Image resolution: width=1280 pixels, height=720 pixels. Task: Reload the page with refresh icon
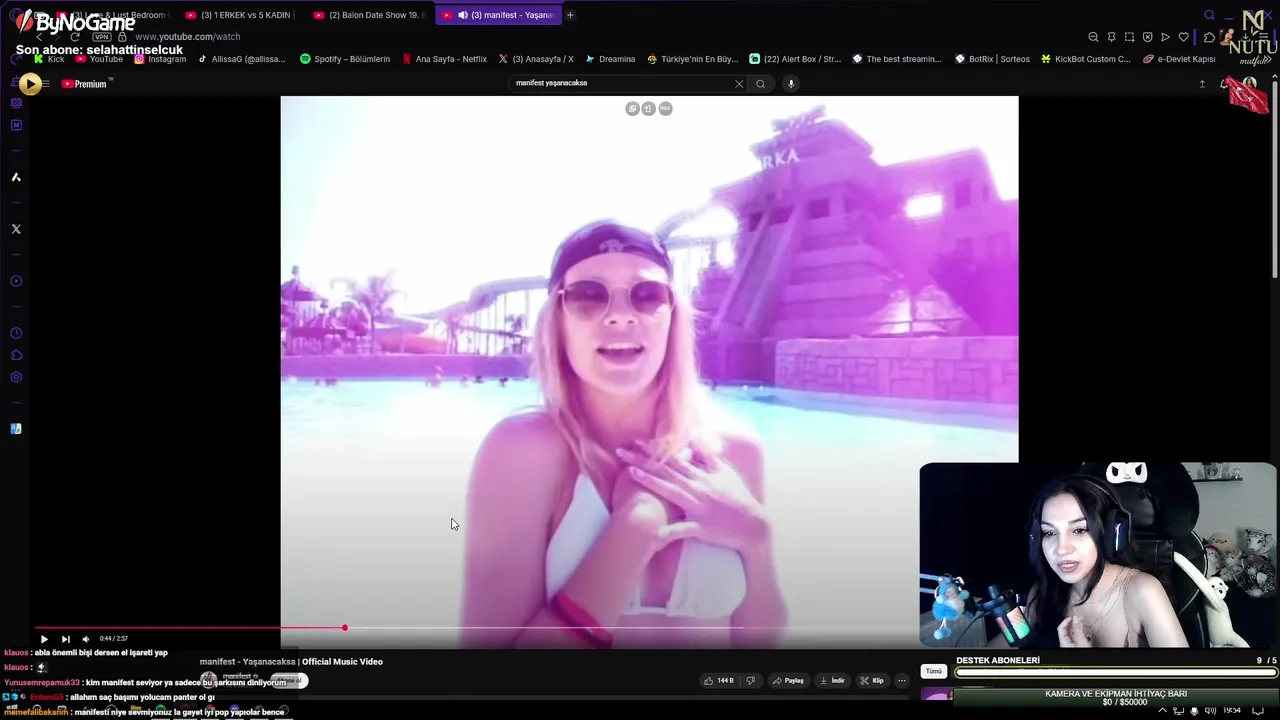pos(75,37)
